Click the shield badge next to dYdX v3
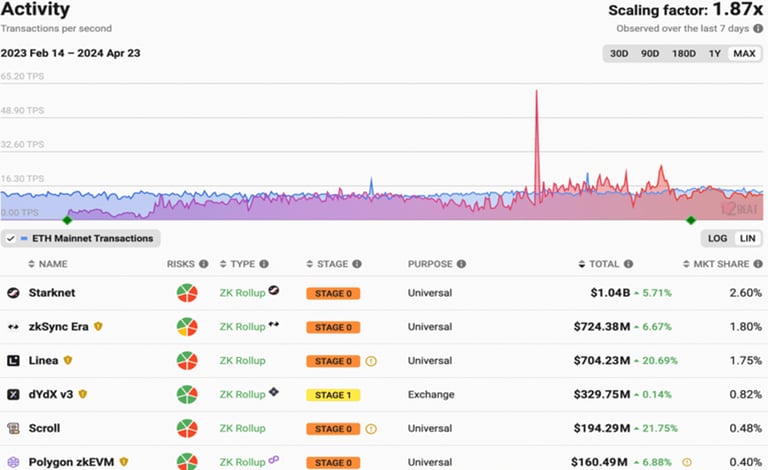This screenshot has width=768, height=470. (x=83, y=394)
